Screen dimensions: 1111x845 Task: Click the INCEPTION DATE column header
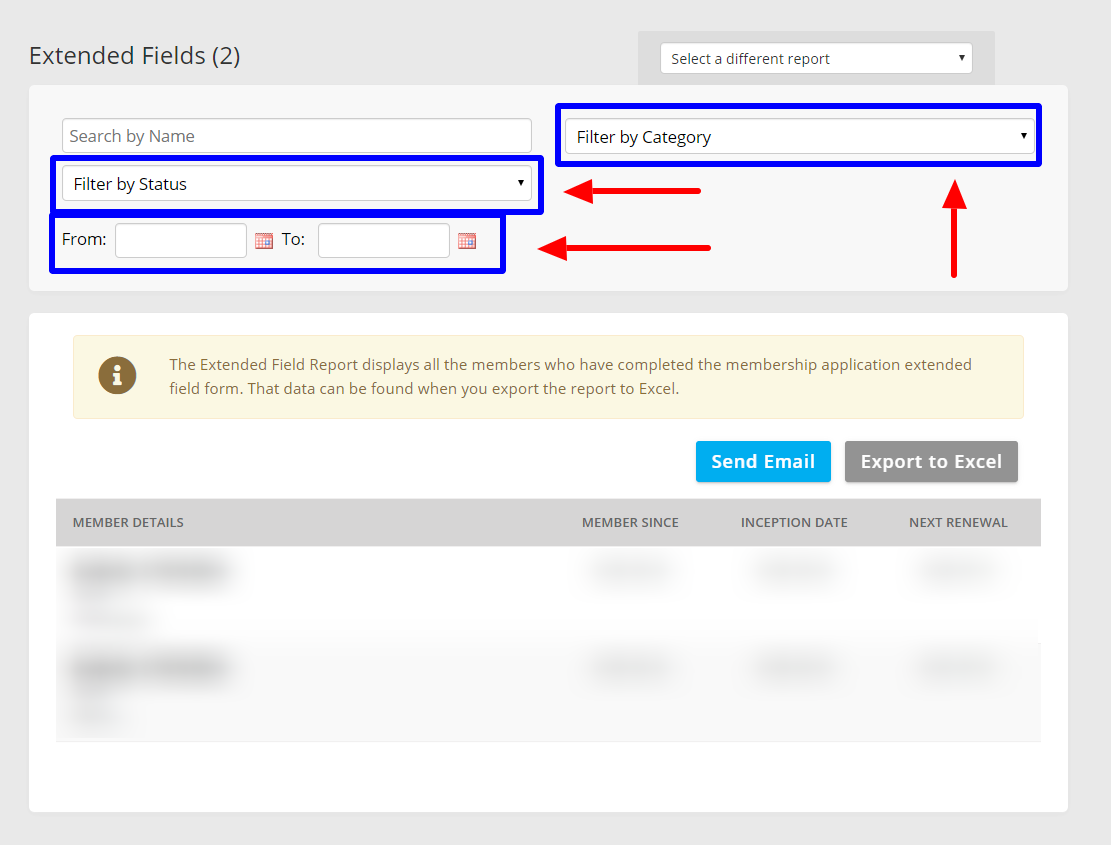[x=794, y=522]
